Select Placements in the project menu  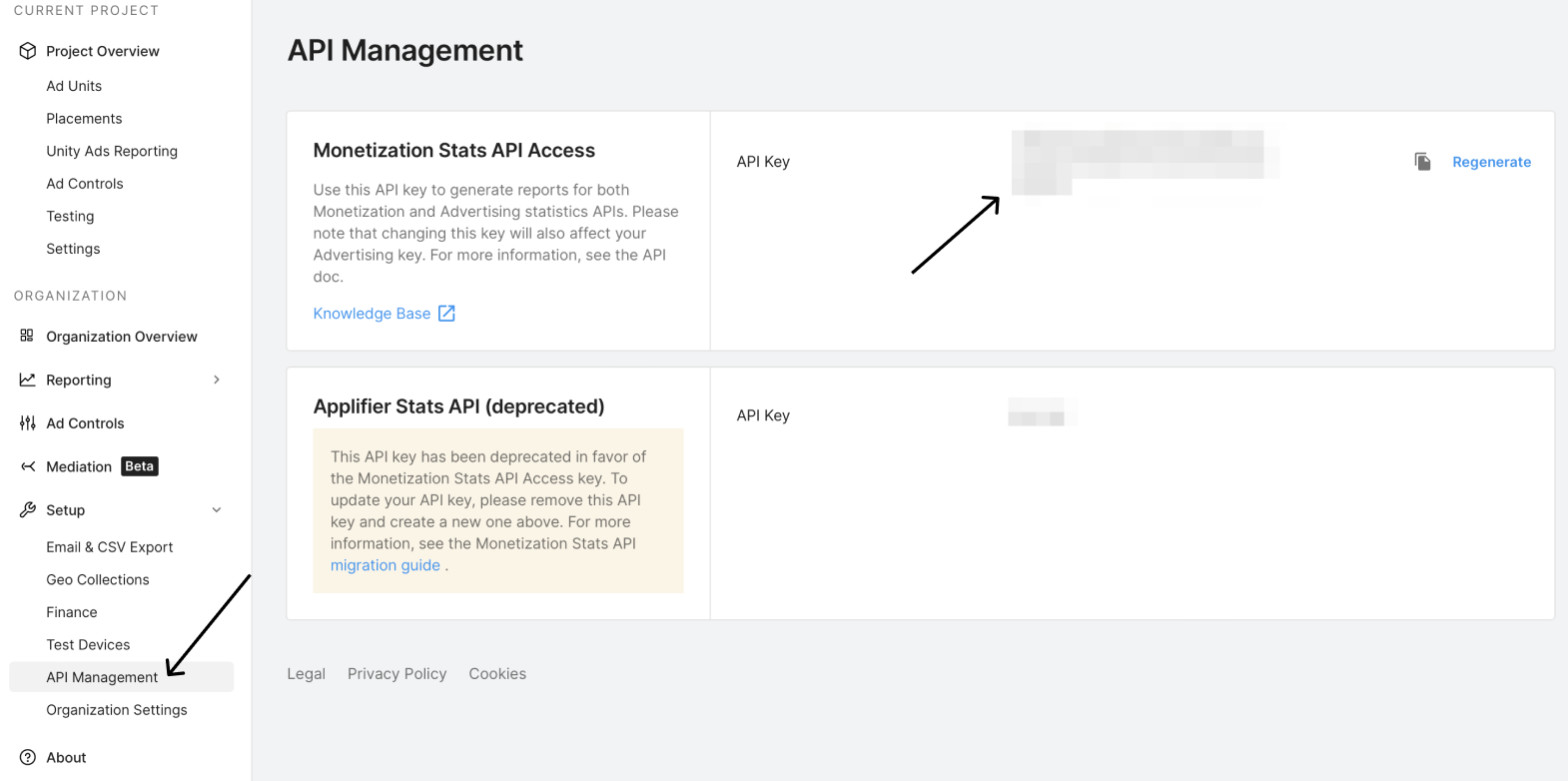84,119
